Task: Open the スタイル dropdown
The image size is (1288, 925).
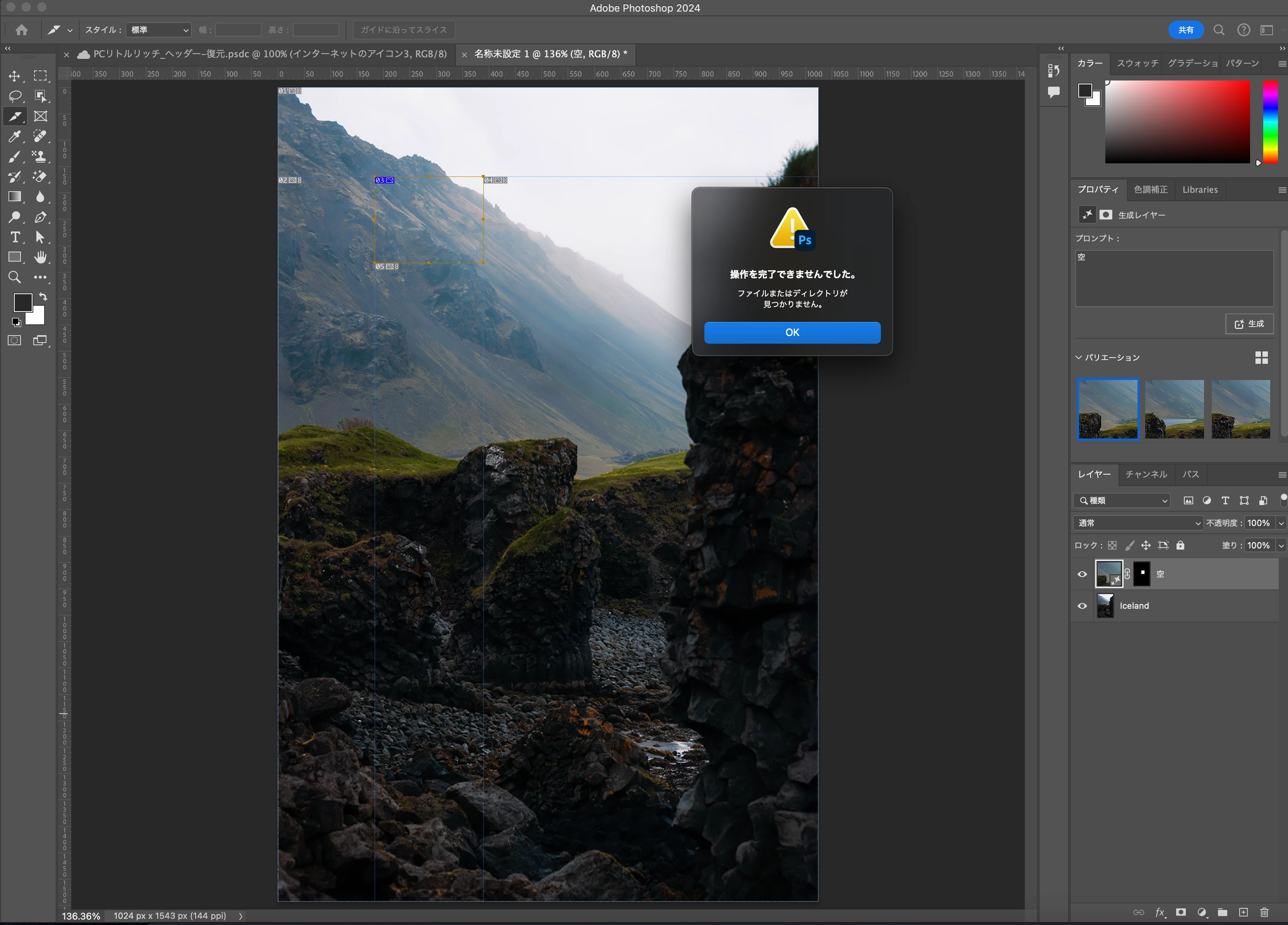Action: 158,29
